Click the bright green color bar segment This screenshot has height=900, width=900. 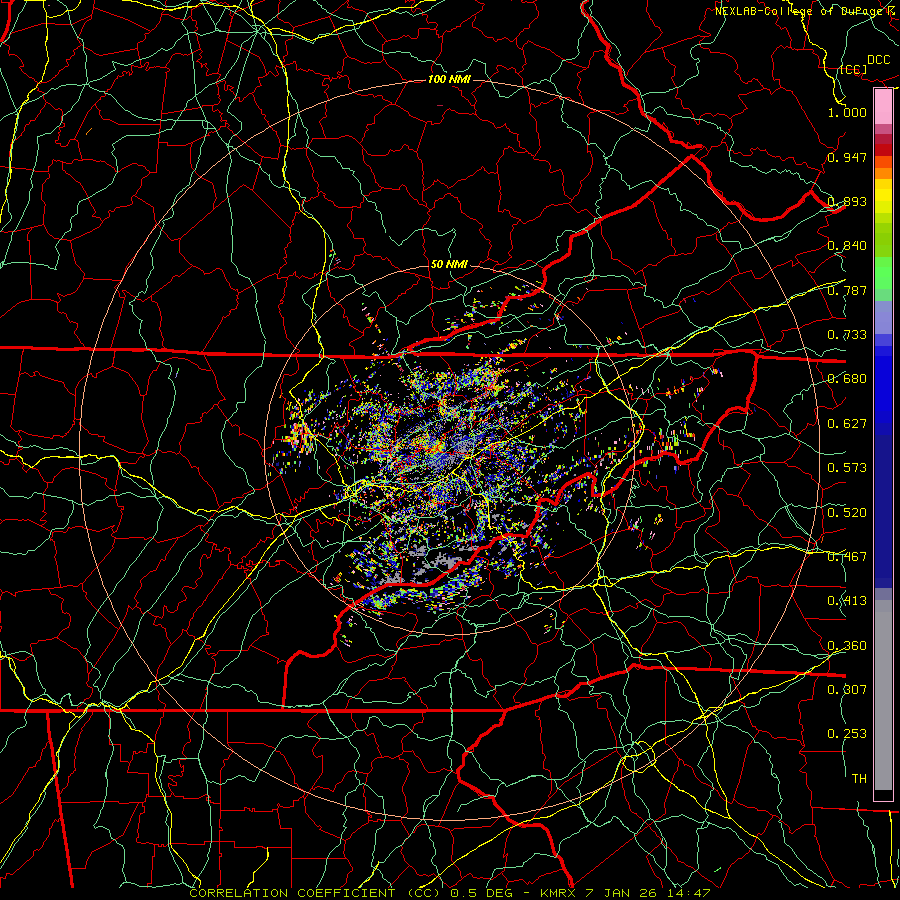[x=883, y=273]
